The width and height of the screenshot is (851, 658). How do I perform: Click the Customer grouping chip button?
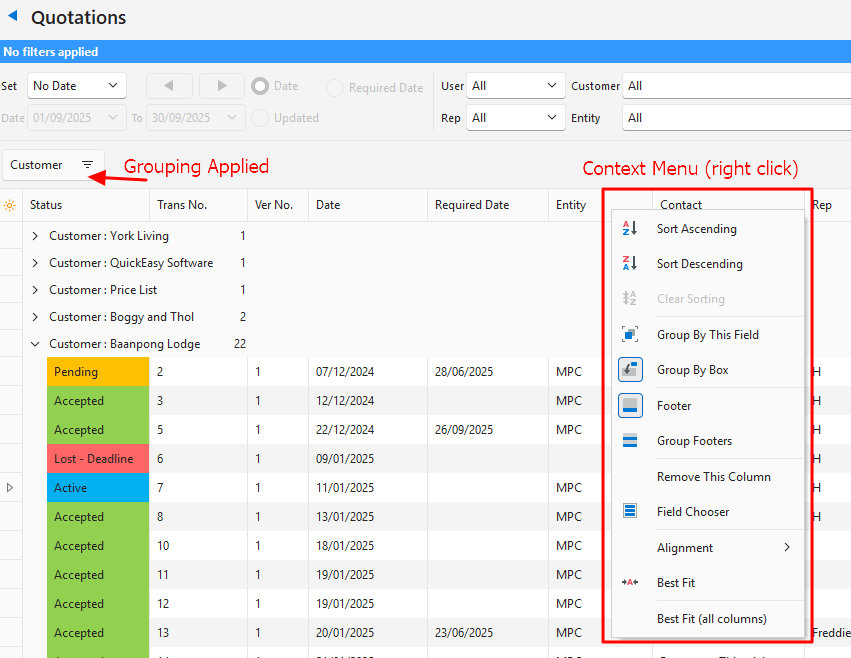[52, 165]
